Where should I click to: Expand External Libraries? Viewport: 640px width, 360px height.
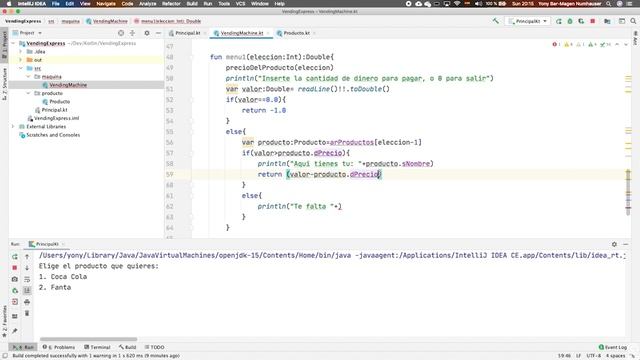13,127
